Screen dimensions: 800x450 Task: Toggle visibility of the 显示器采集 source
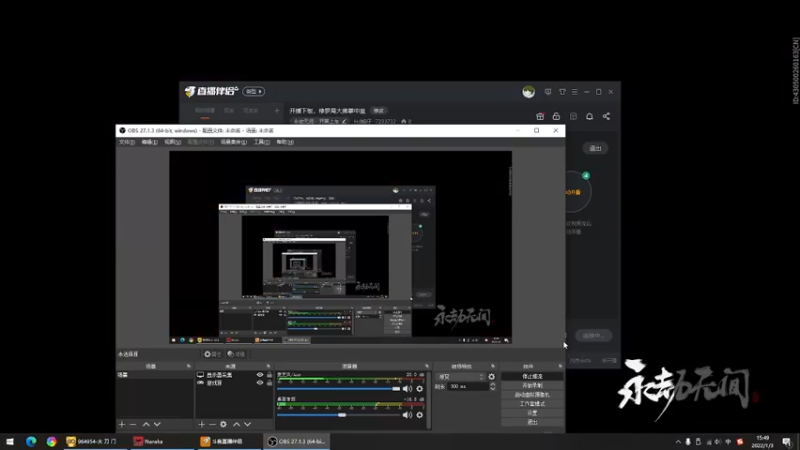coord(260,374)
